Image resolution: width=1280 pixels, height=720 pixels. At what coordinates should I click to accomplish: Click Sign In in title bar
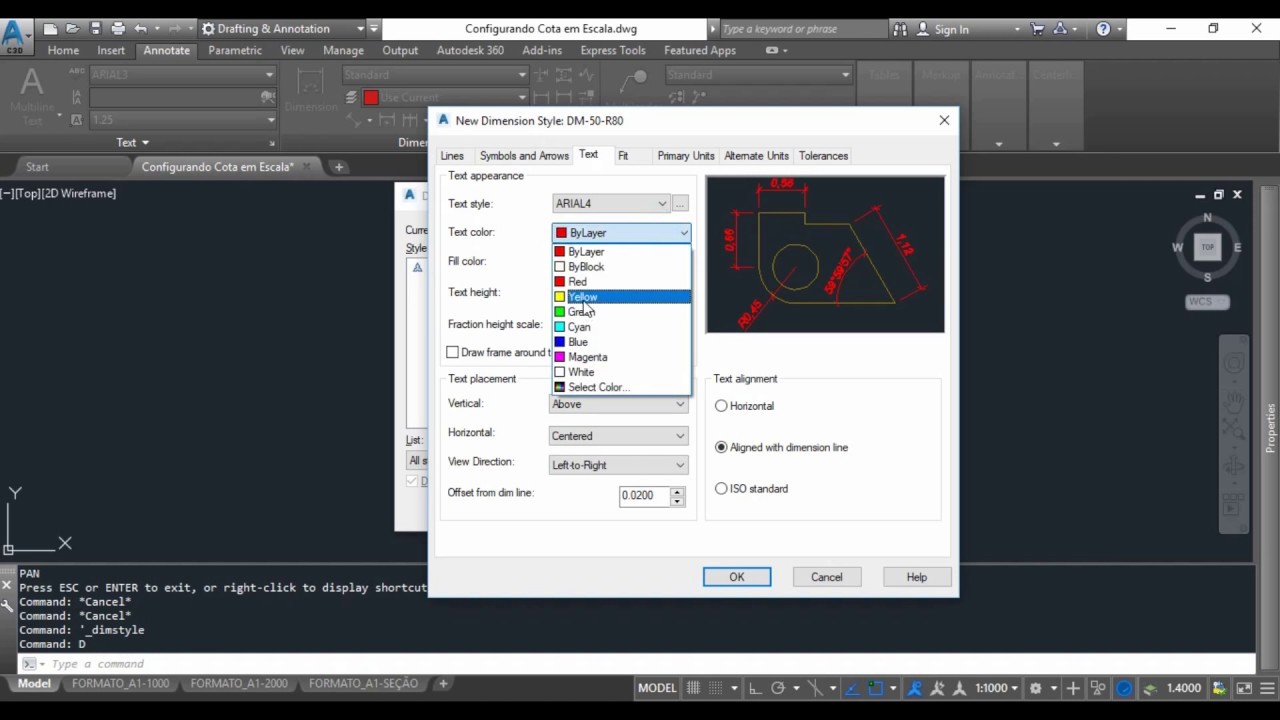[951, 29]
